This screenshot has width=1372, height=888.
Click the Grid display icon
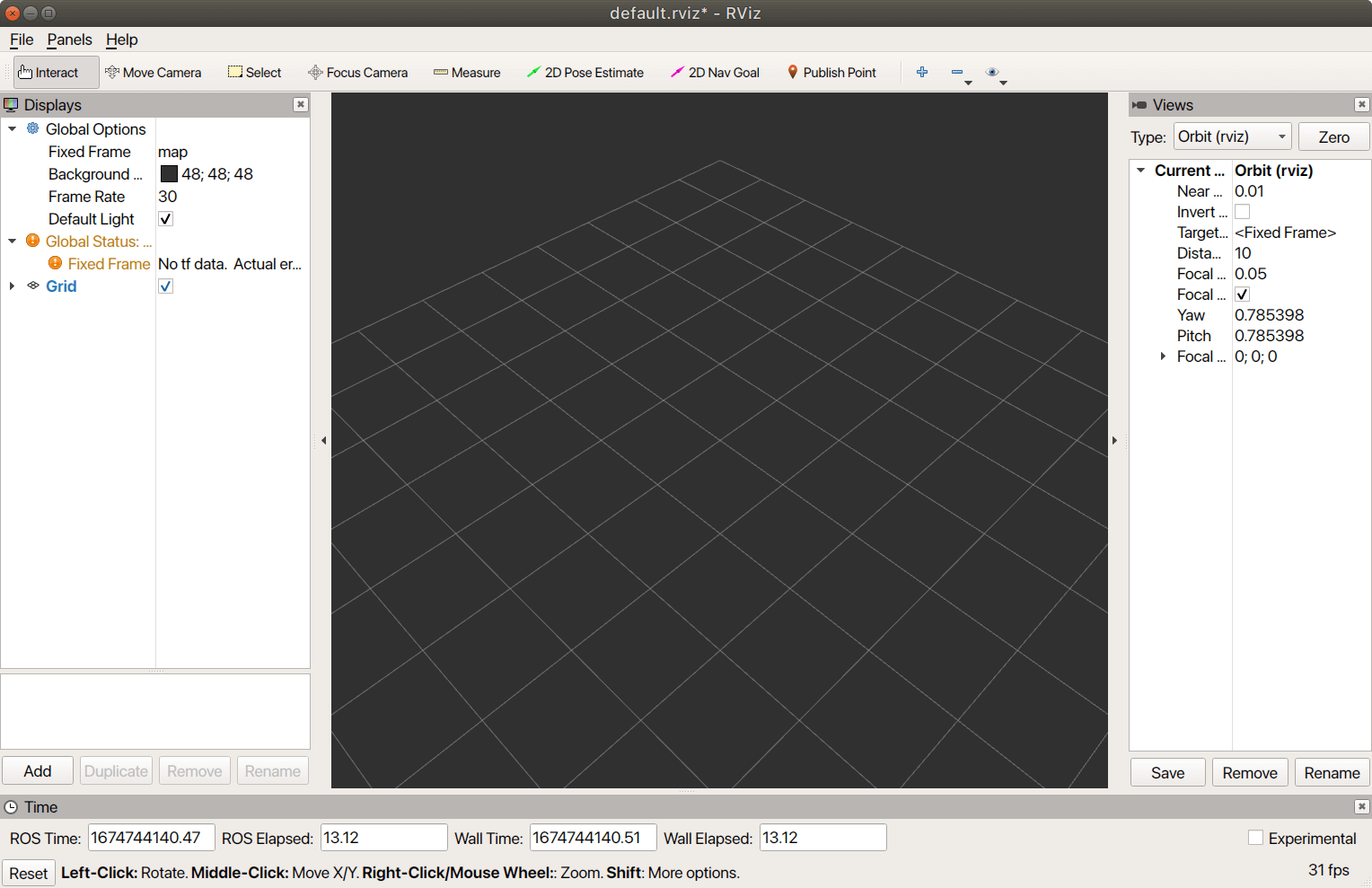pos(33,286)
